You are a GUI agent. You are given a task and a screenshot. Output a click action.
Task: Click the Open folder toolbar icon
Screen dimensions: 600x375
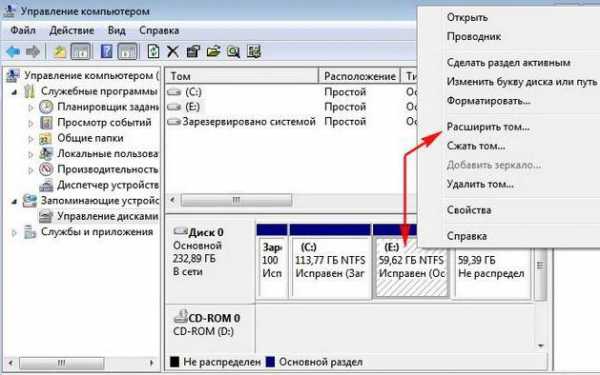(x=214, y=51)
